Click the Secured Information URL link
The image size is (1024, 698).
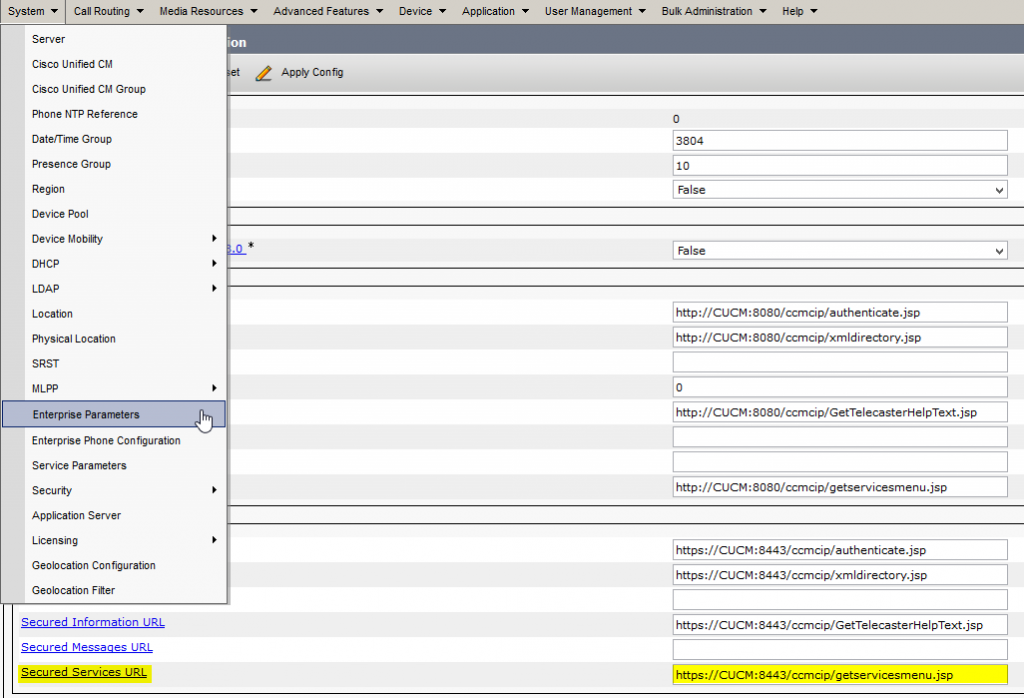(93, 622)
